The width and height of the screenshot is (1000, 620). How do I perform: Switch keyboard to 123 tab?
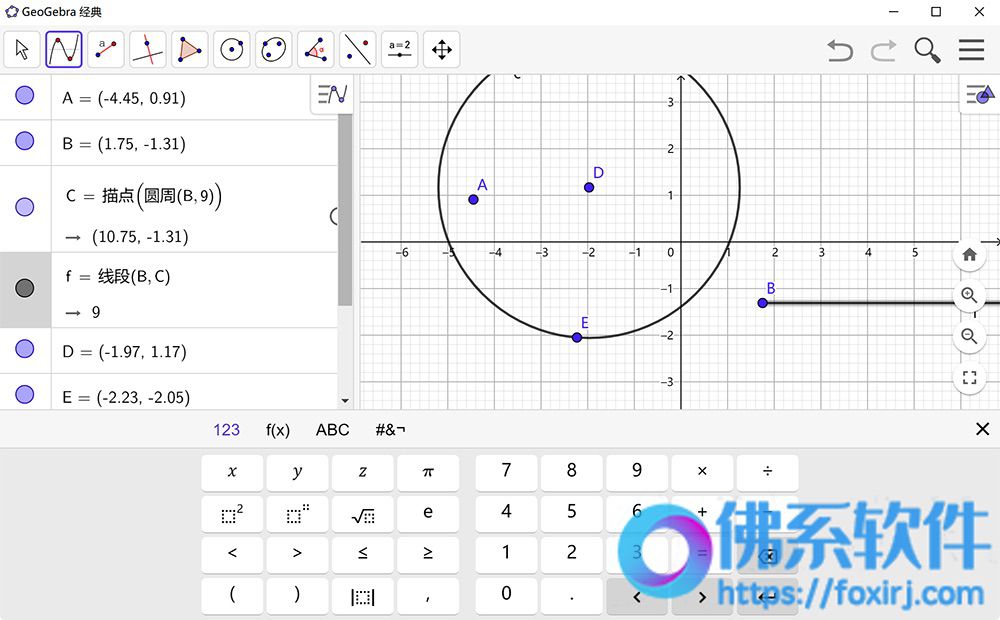pos(226,430)
